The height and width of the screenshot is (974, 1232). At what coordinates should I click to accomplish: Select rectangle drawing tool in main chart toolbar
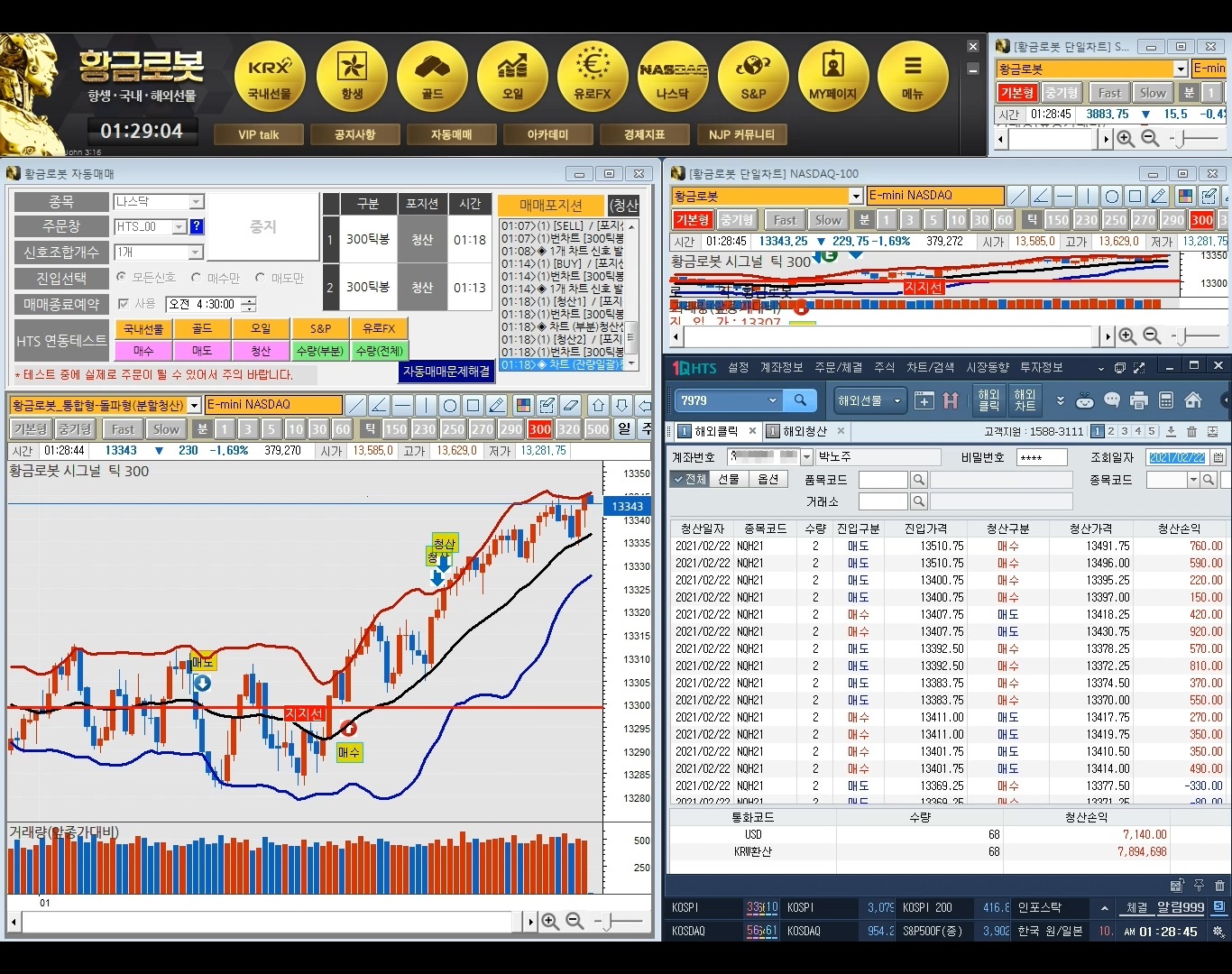(x=473, y=405)
